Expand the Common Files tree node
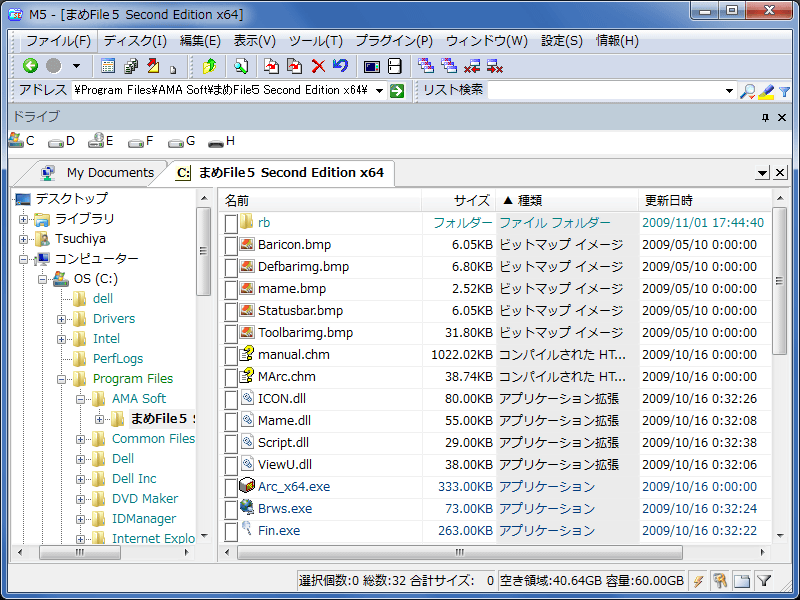Image resolution: width=800 pixels, height=600 pixels. pos(81,439)
